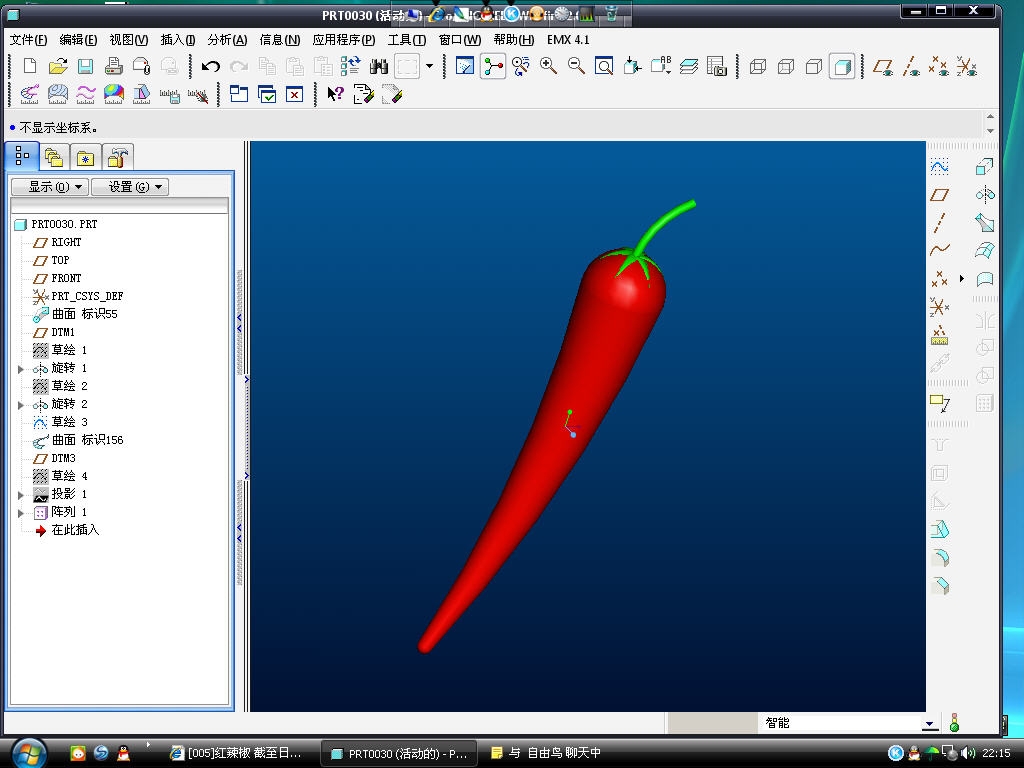Save the model with the floppy disk icon
Screen dimensions: 1024x768
[x=86, y=66]
